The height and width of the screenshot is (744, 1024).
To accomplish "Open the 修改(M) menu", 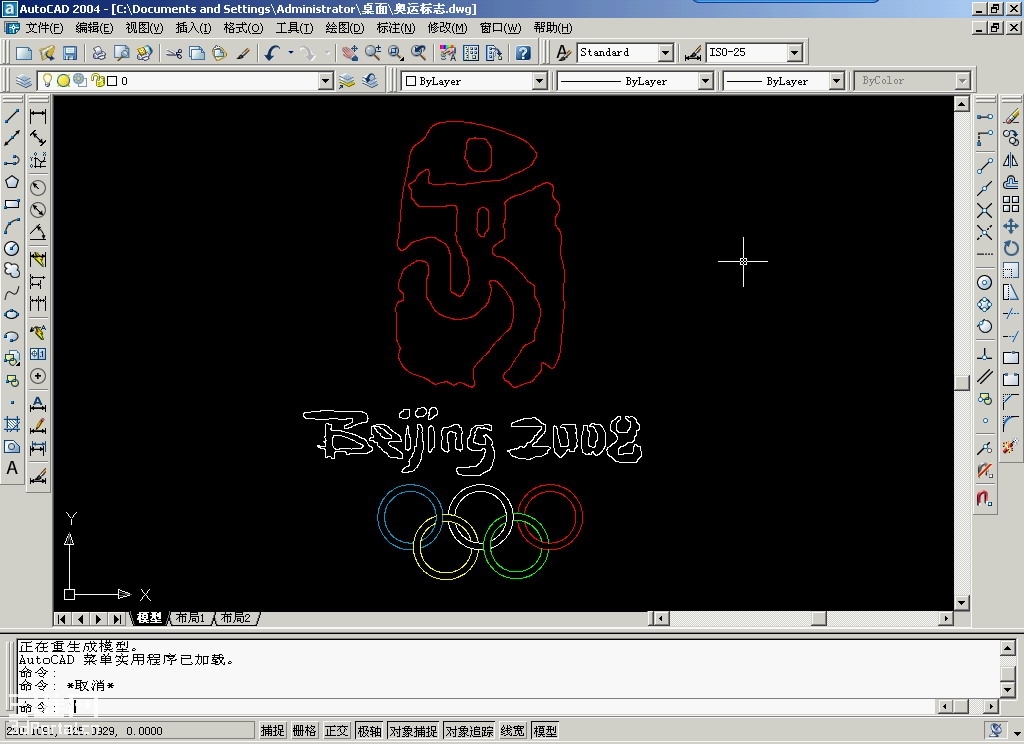I will pyautogui.click(x=447, y=27).
